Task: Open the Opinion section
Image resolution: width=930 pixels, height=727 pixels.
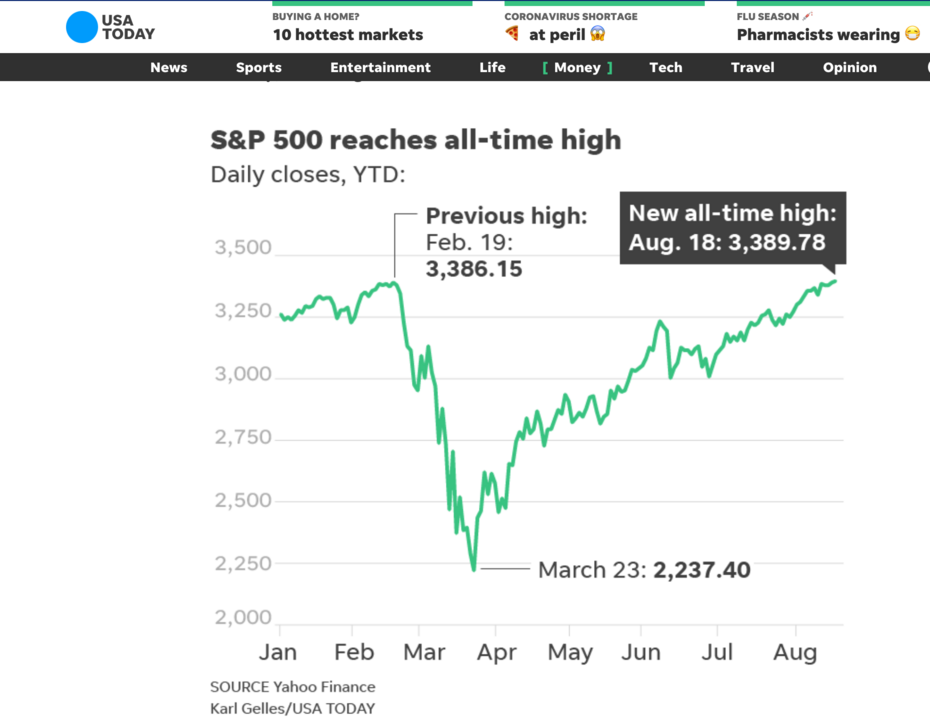Action: click(849, 67)
